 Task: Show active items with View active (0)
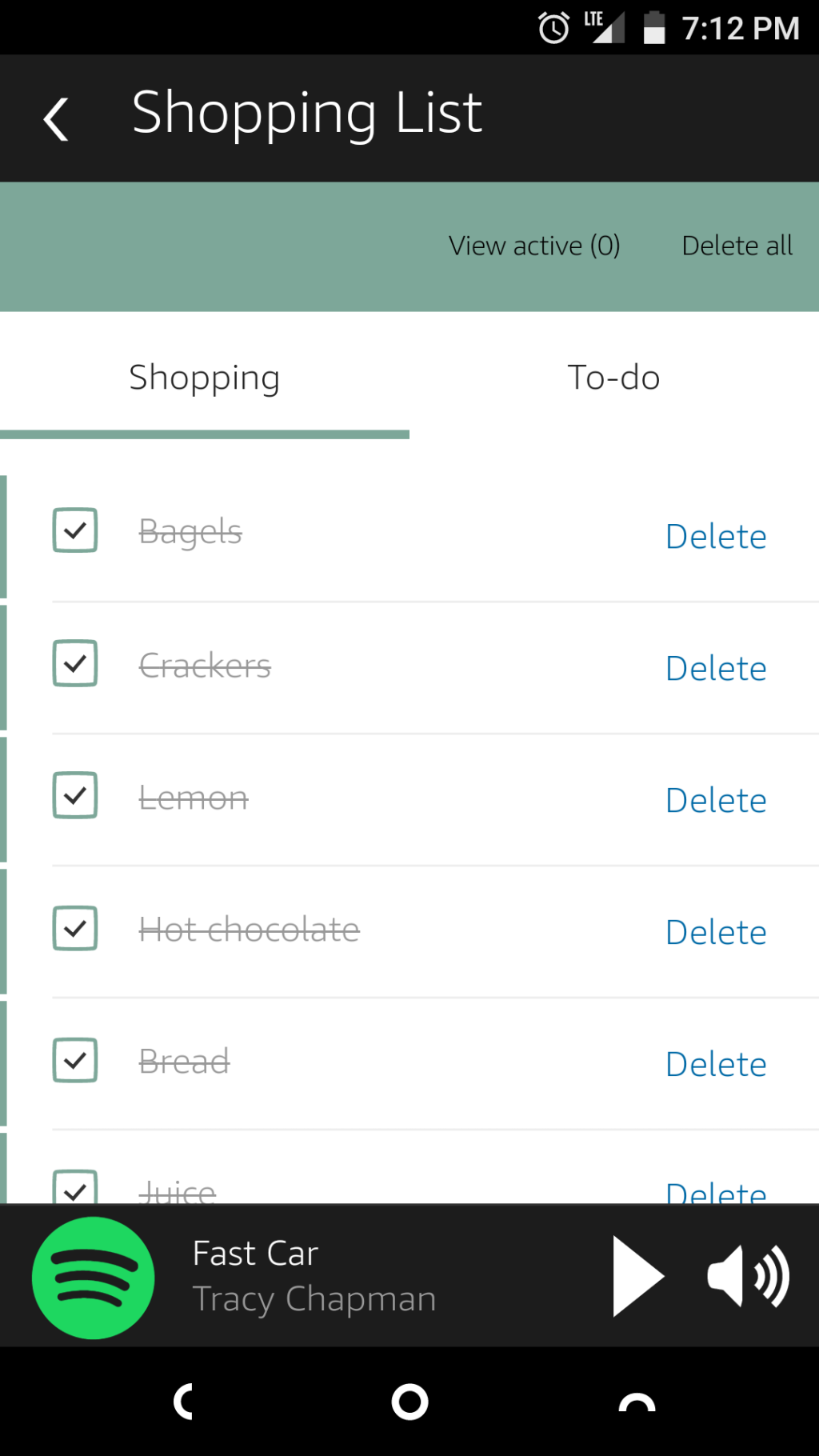(534, 246)
